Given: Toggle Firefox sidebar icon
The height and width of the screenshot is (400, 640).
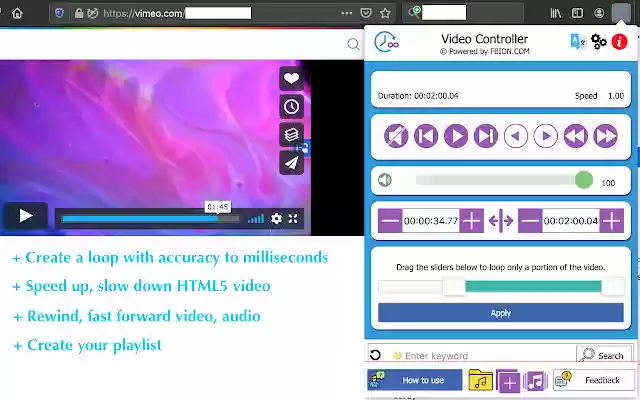Looking at the screenshot, I should coord(577,13).
